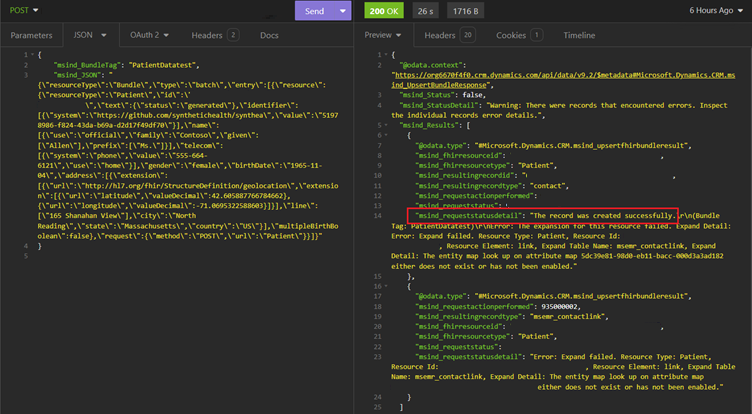Open the 6 Hours Ago history dropdown
The width and height of the screenshot is (752, 414).
point(716,10)
